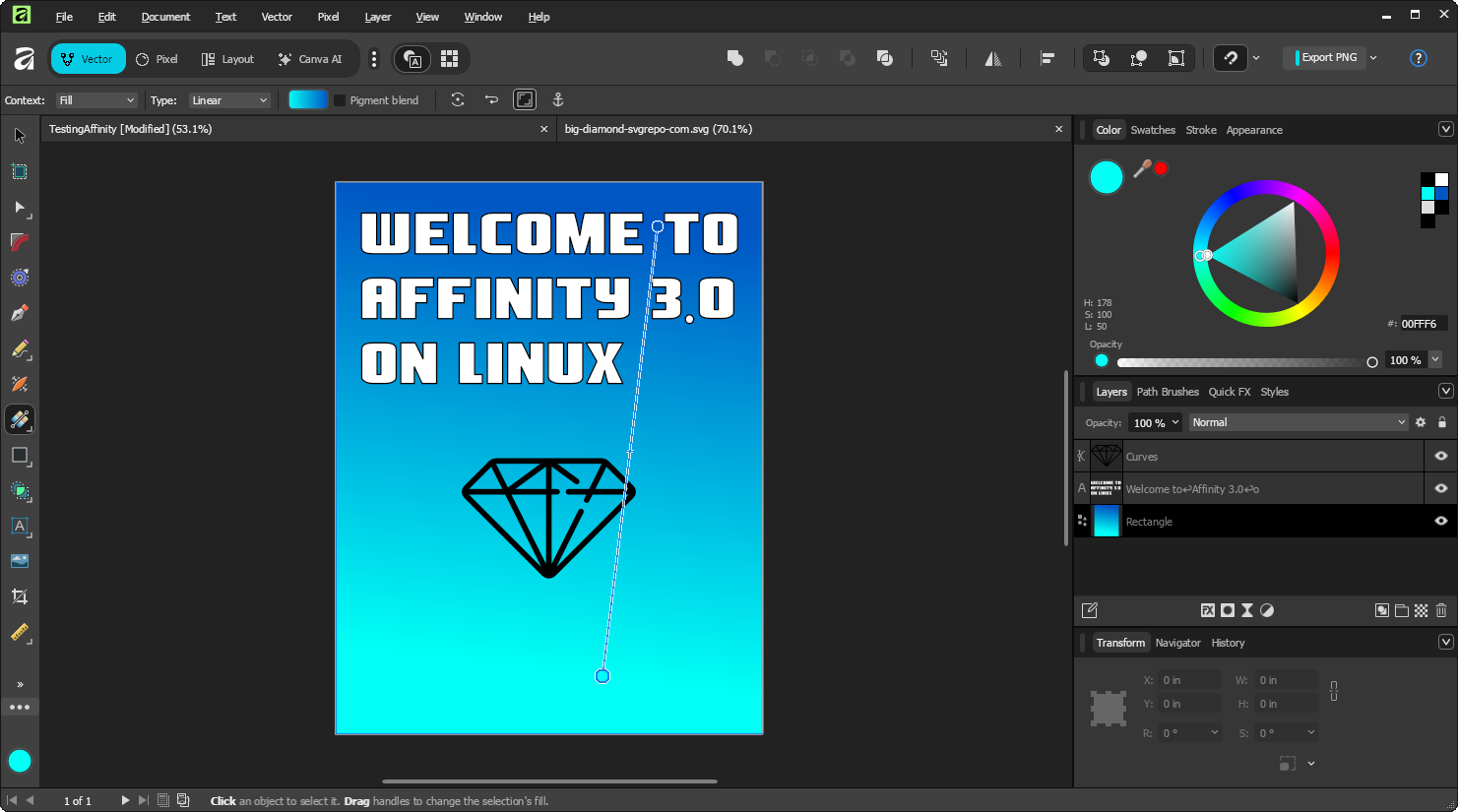Open the Vector menu
Viewport: 1458px width, 812px height.
(x=277, y=17)
